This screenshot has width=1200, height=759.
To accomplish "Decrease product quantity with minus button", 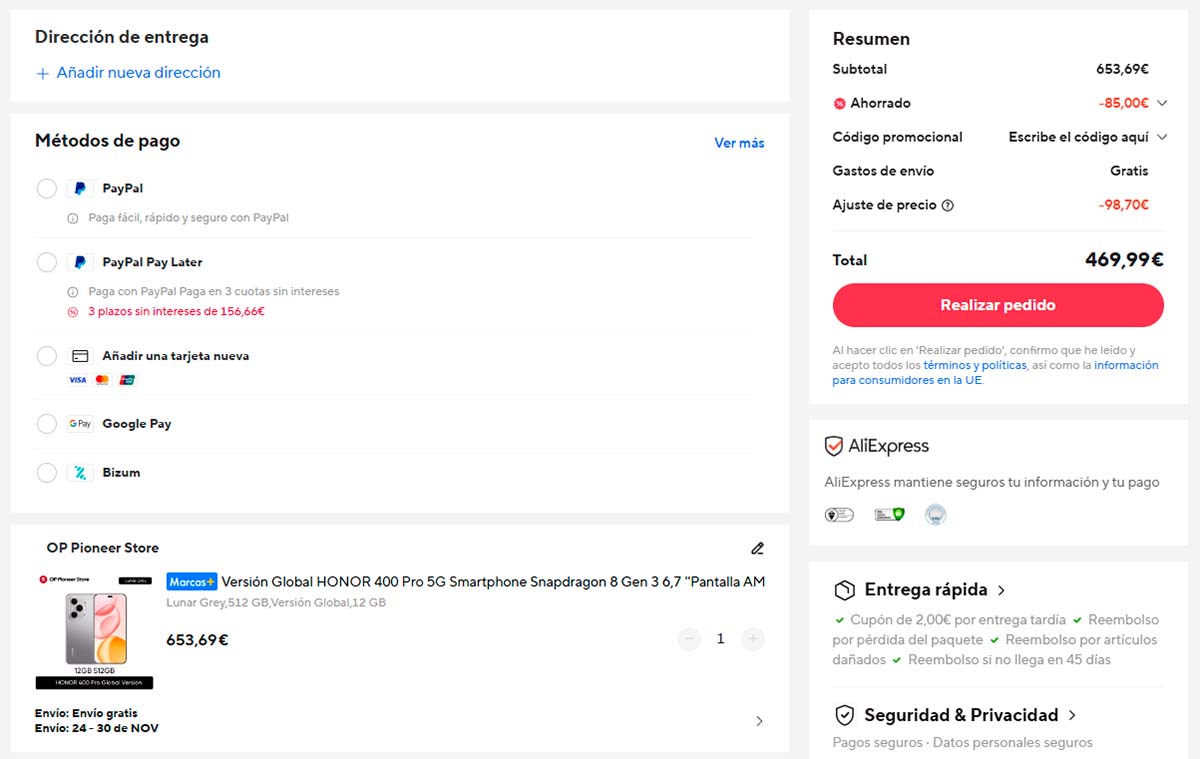I will coord(689,638).
